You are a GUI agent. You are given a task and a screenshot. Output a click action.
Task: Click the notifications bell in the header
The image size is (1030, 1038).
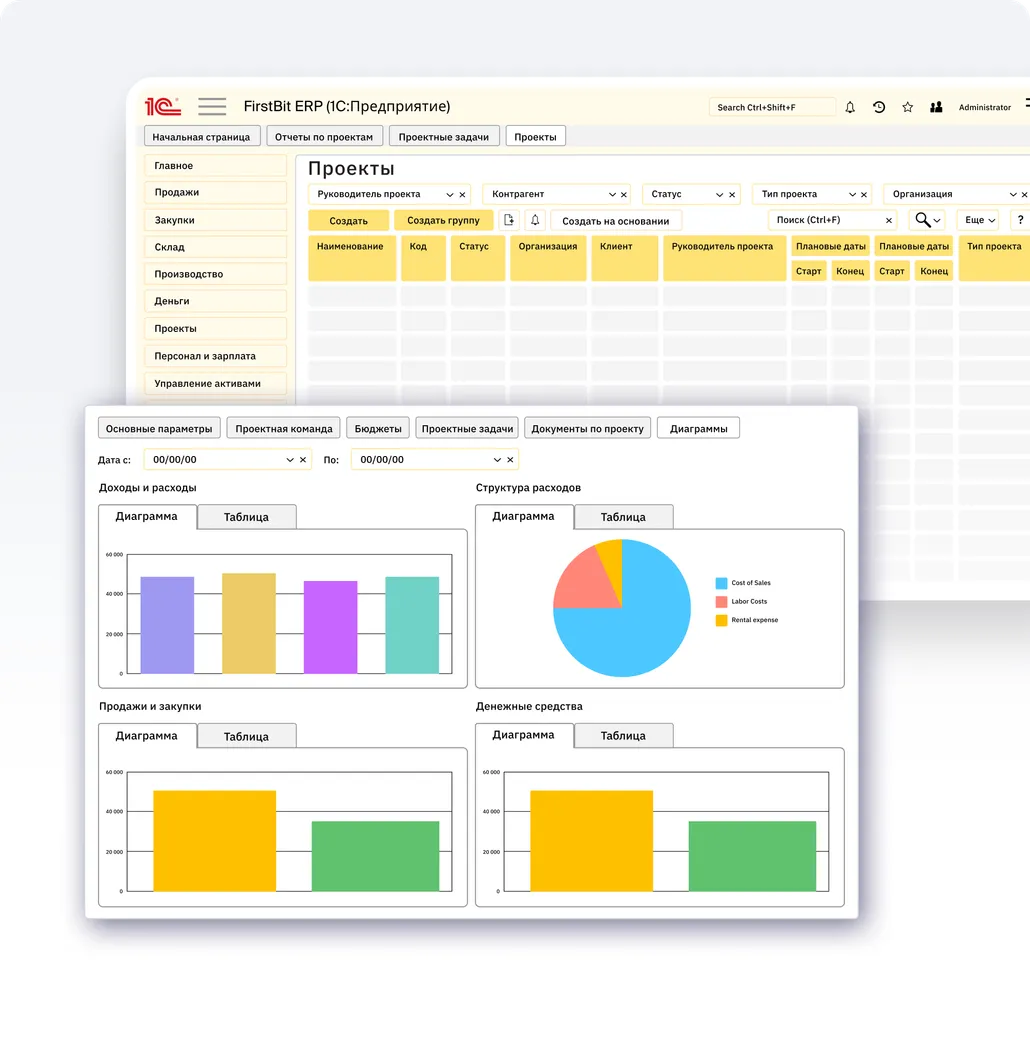point(850,107)
